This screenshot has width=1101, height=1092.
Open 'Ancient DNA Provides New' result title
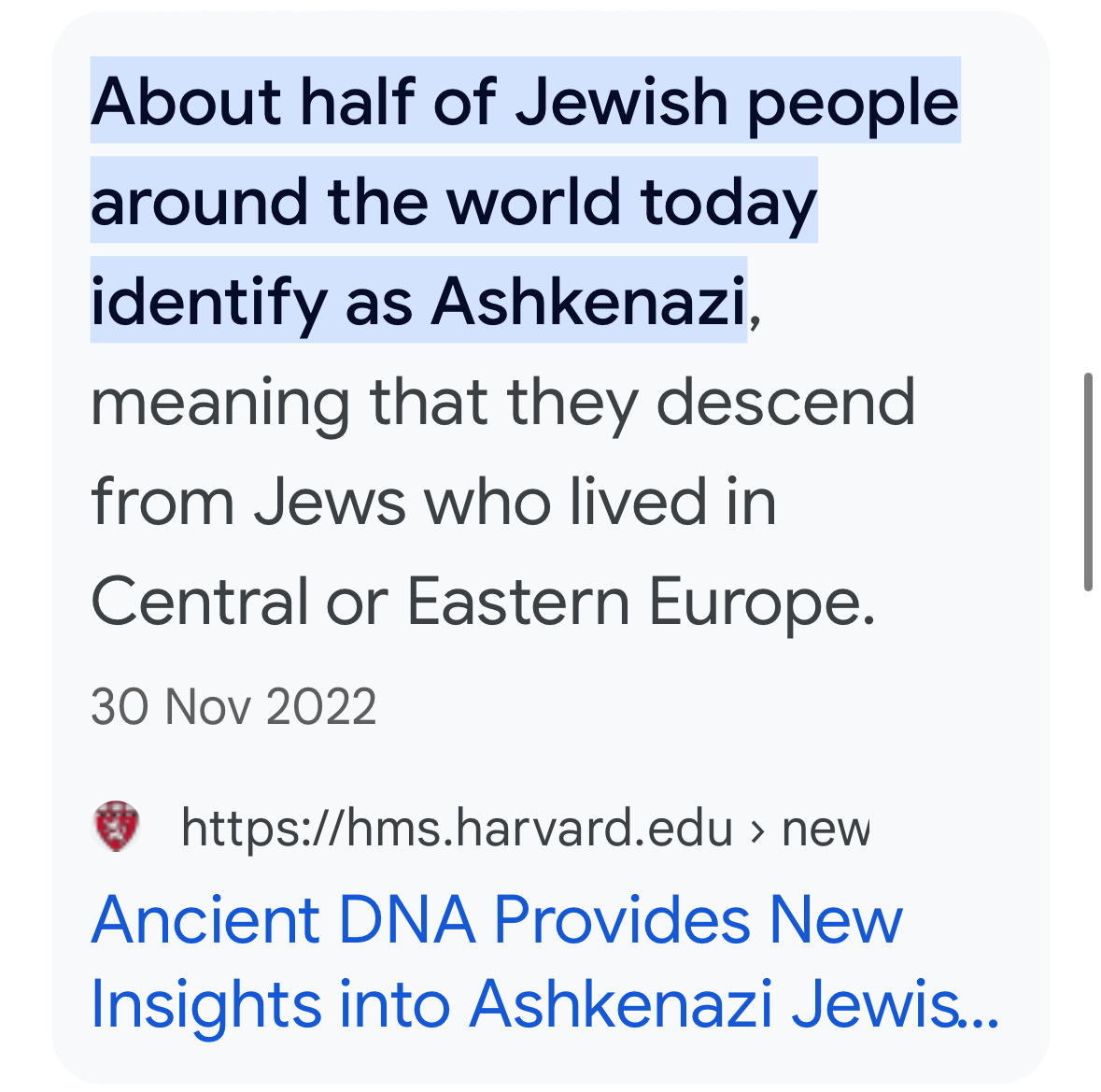pyautogui.click(x=497, y=919)
